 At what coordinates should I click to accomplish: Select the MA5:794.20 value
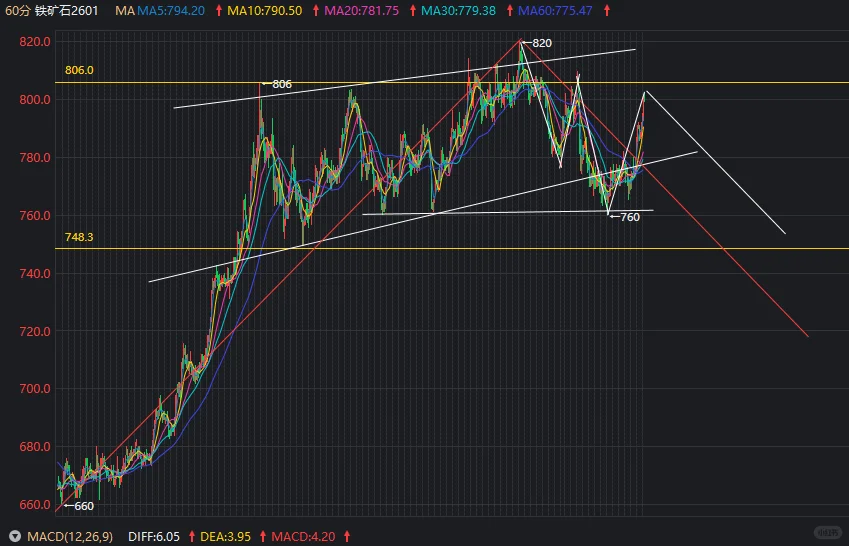point(171,10)
